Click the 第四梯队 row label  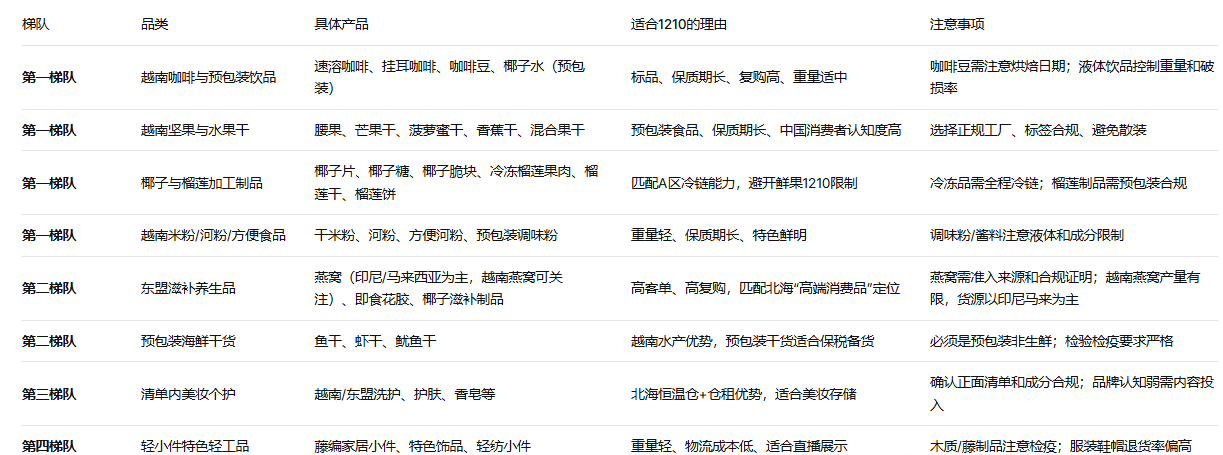pos(49,446)
